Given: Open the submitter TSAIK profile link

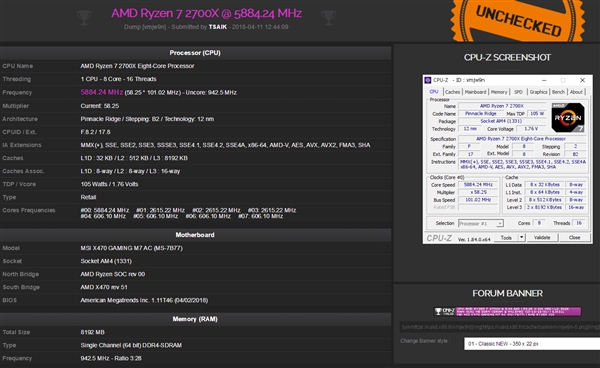Looking at the screenshot, I should [x=218, y=27].
